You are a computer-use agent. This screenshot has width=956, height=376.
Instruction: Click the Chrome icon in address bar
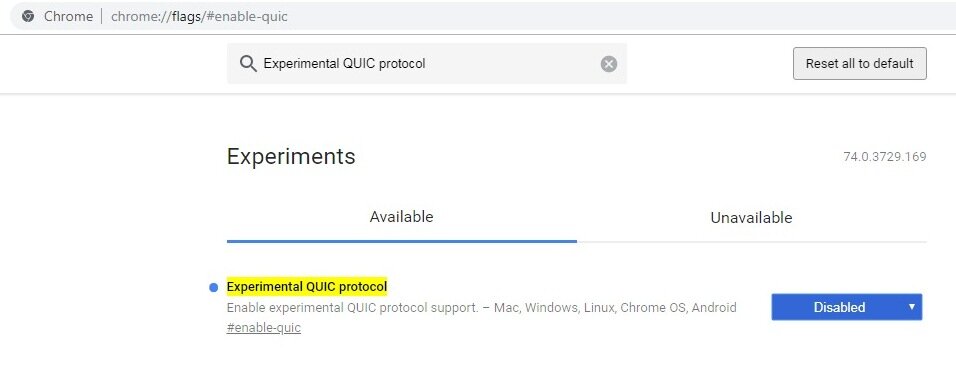28,16
